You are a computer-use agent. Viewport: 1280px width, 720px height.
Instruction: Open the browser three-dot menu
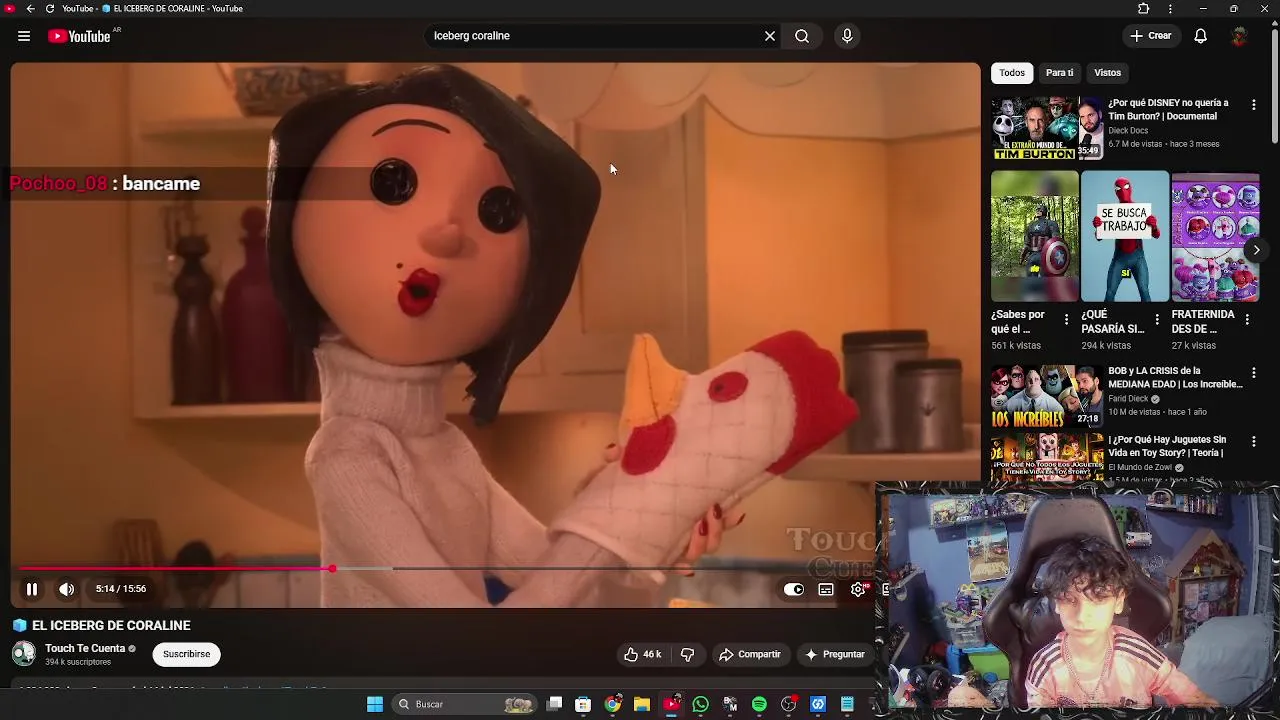point(1170,9)
